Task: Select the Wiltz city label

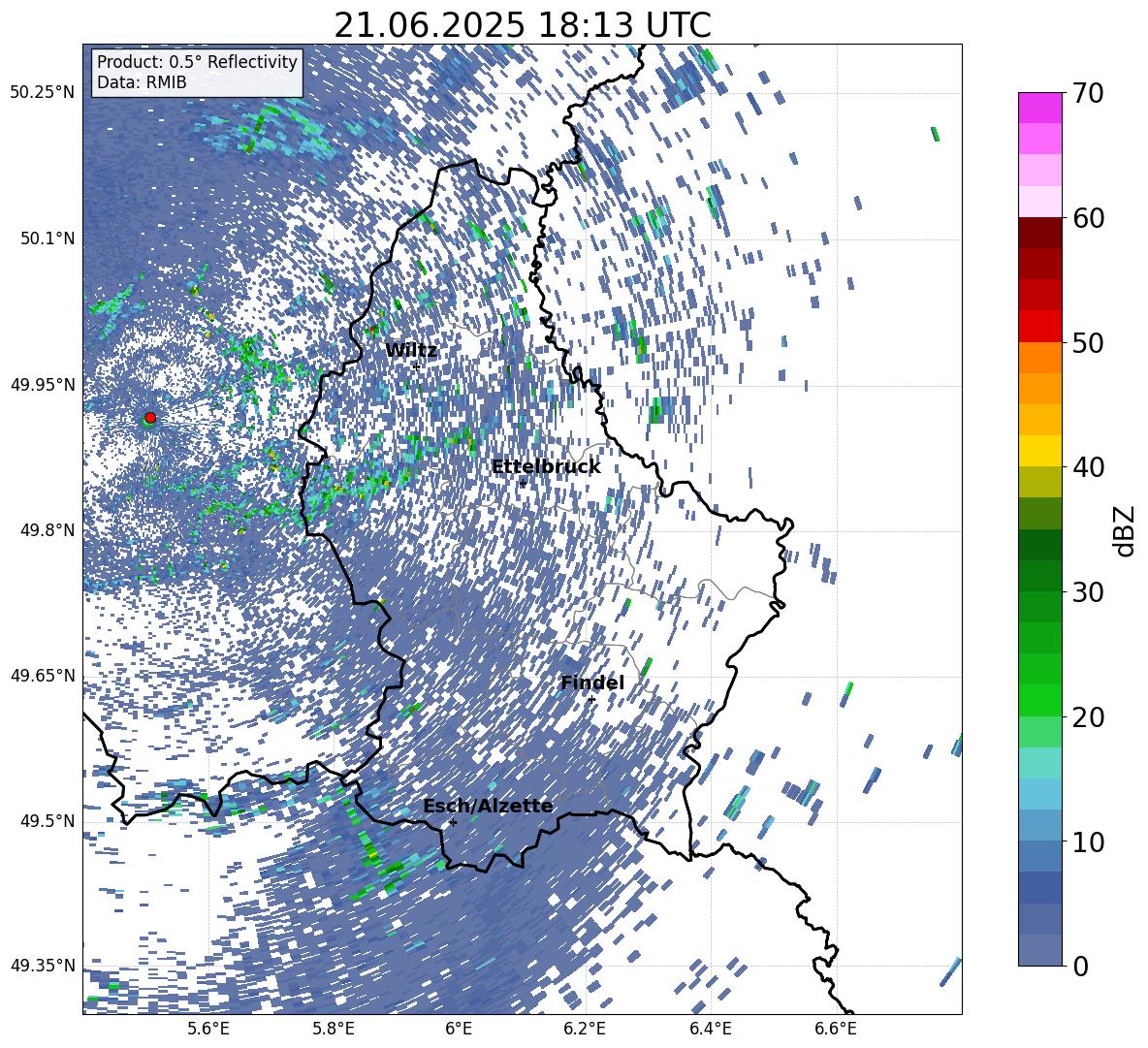Action: [411, 351]
